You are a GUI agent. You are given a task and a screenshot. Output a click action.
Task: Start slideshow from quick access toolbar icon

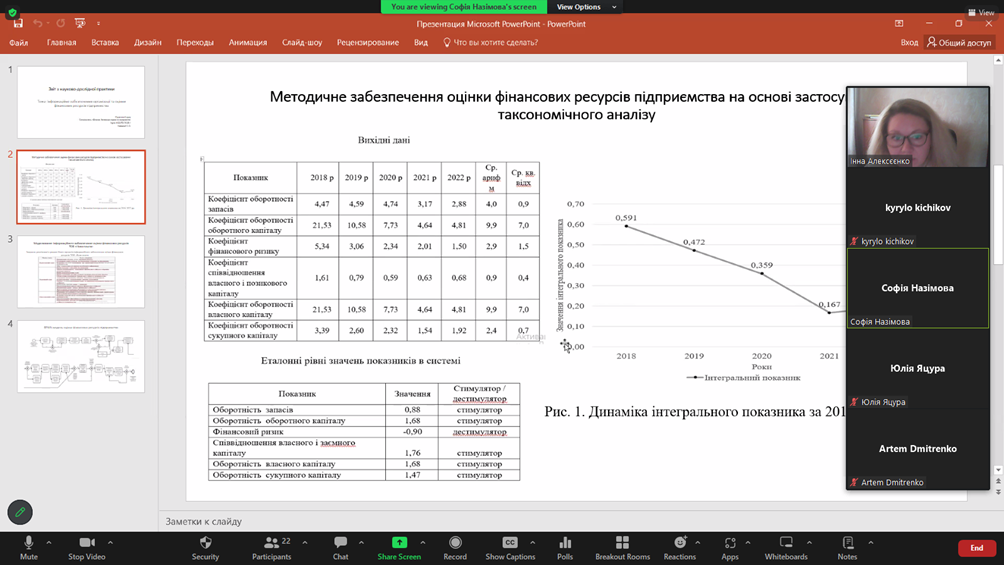[80, 24]
